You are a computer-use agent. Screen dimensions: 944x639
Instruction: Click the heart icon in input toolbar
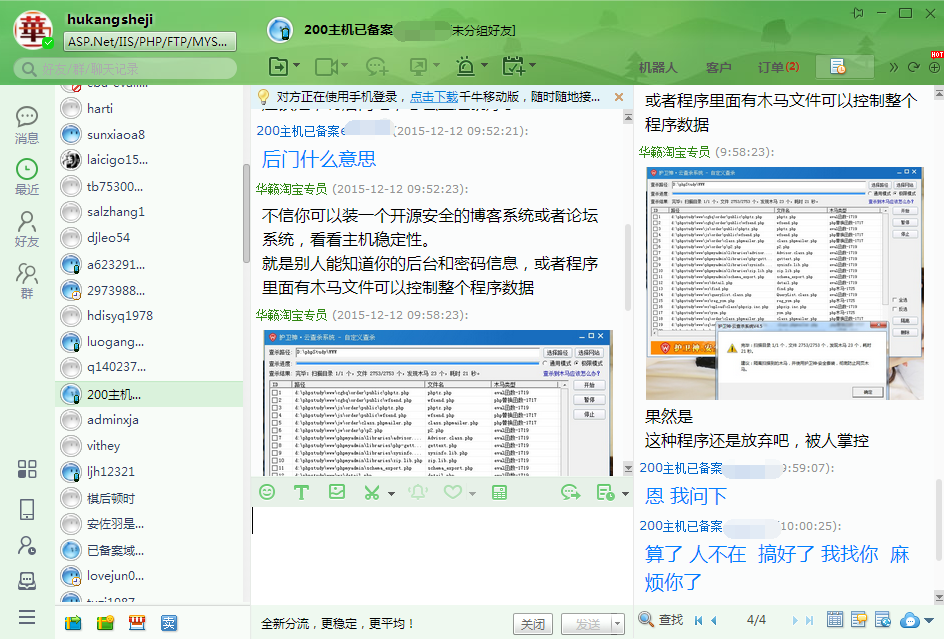click(x=453, y=493)
